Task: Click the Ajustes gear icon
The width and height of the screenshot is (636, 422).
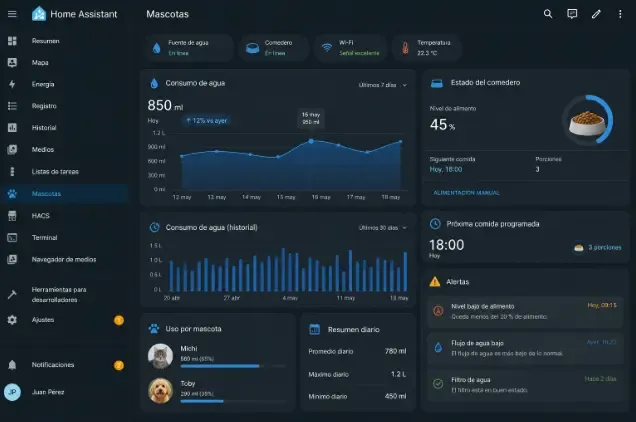Action: coord(12,320)
